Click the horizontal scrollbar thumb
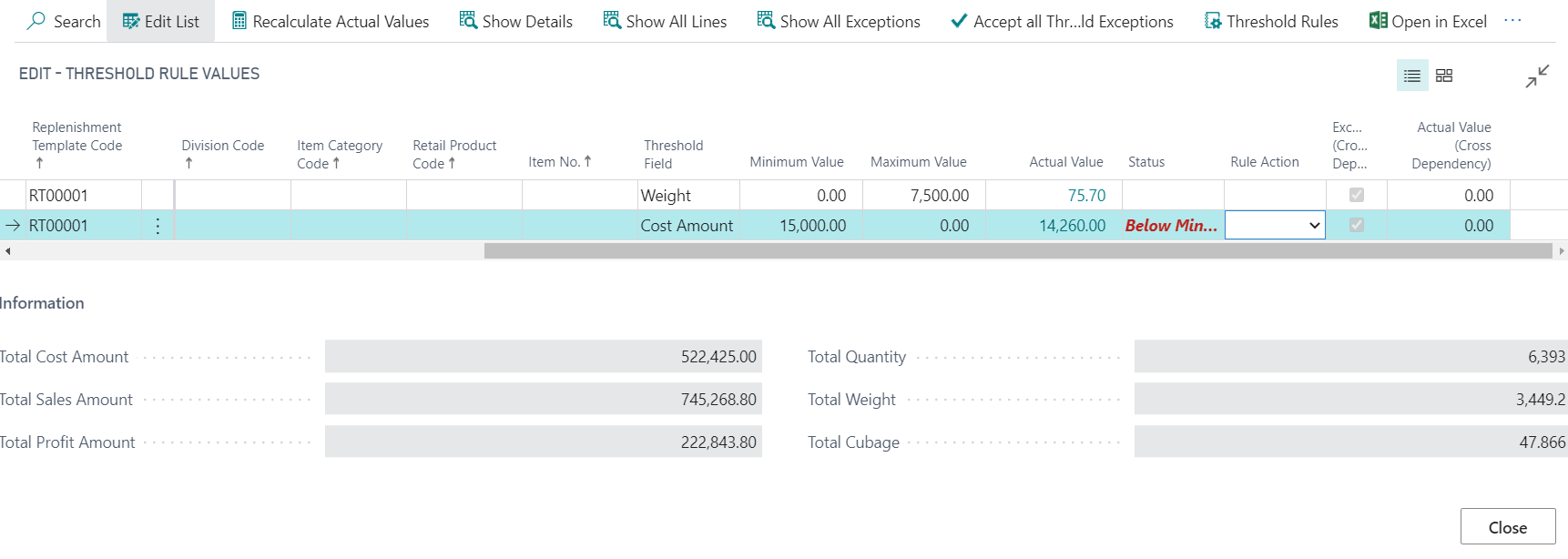The image size is (1568, 559). click(x=1017, y=250)
